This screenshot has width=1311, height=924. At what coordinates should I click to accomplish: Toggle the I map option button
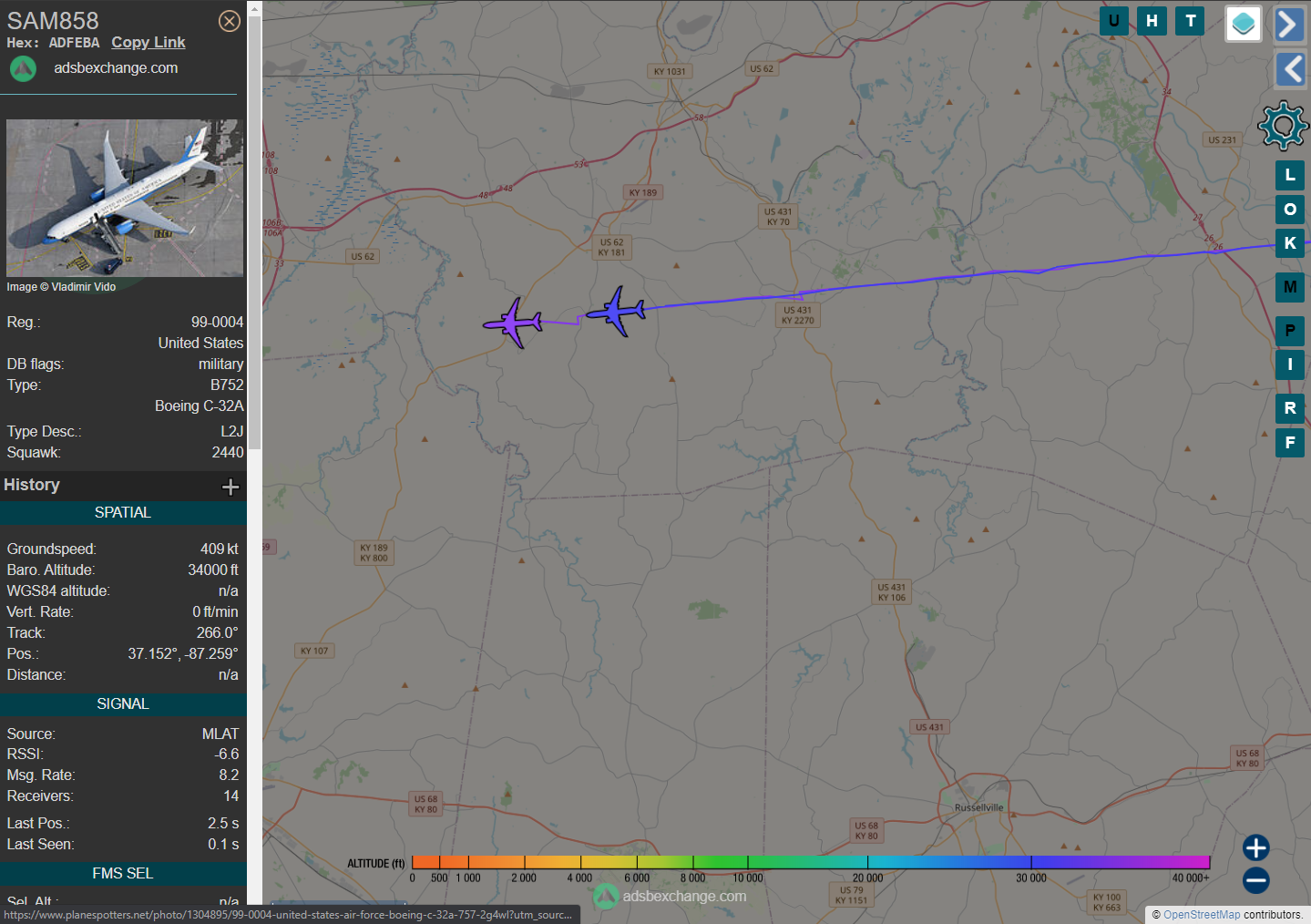(x=1290, y=364)
